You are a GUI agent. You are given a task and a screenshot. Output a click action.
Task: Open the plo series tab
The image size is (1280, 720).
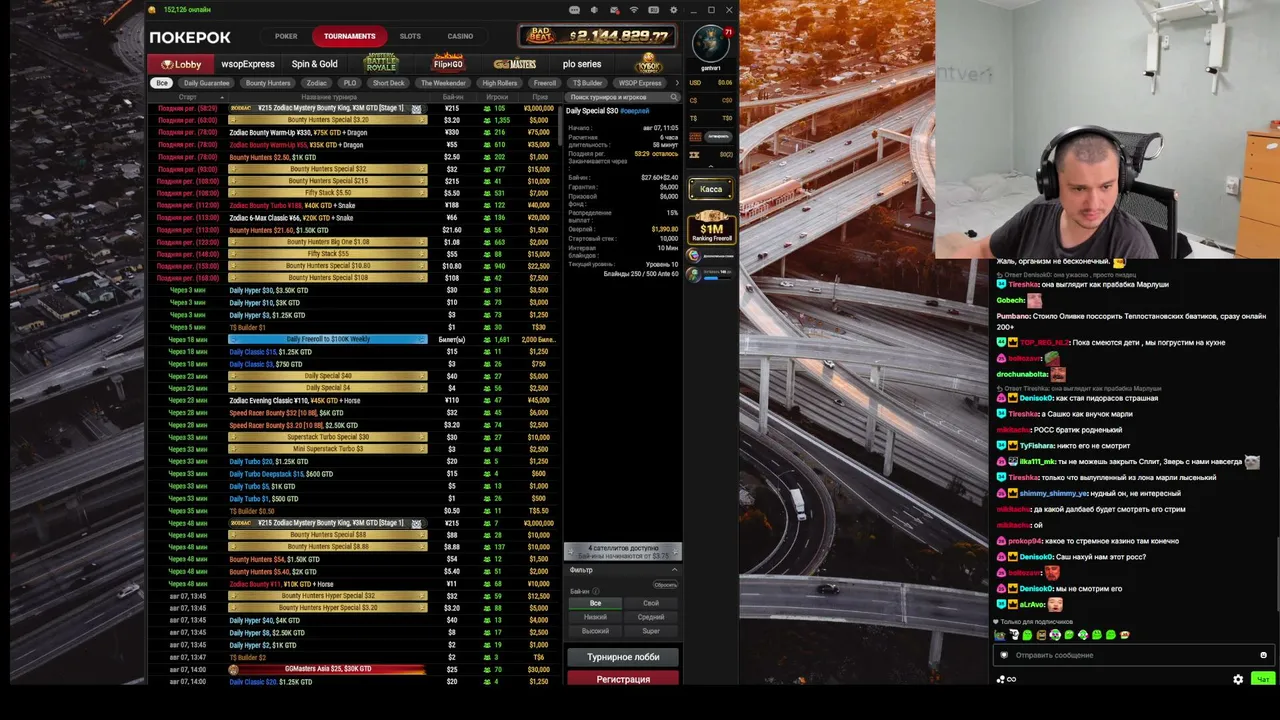pos(582,64)
